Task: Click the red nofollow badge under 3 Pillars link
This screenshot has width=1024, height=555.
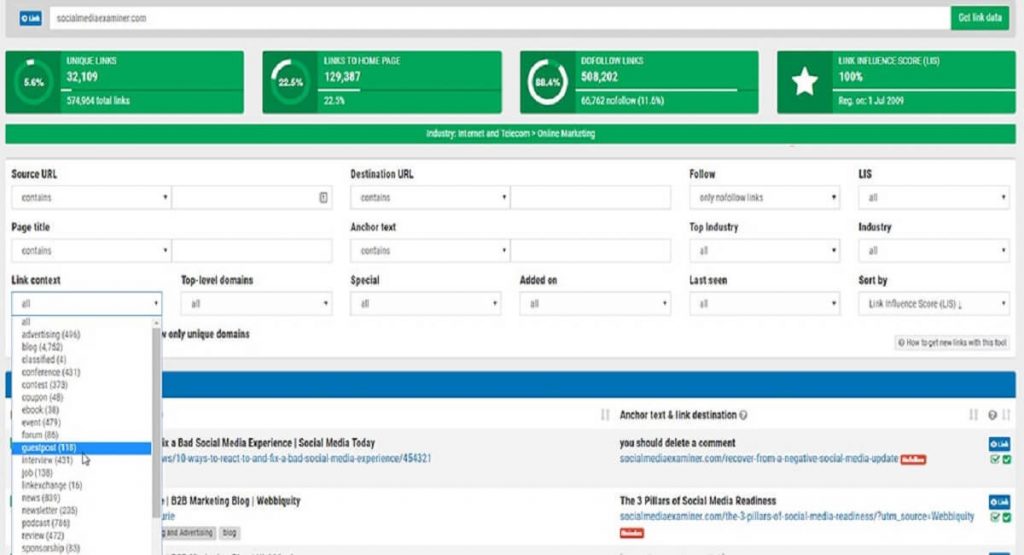Action: (632, 533)
